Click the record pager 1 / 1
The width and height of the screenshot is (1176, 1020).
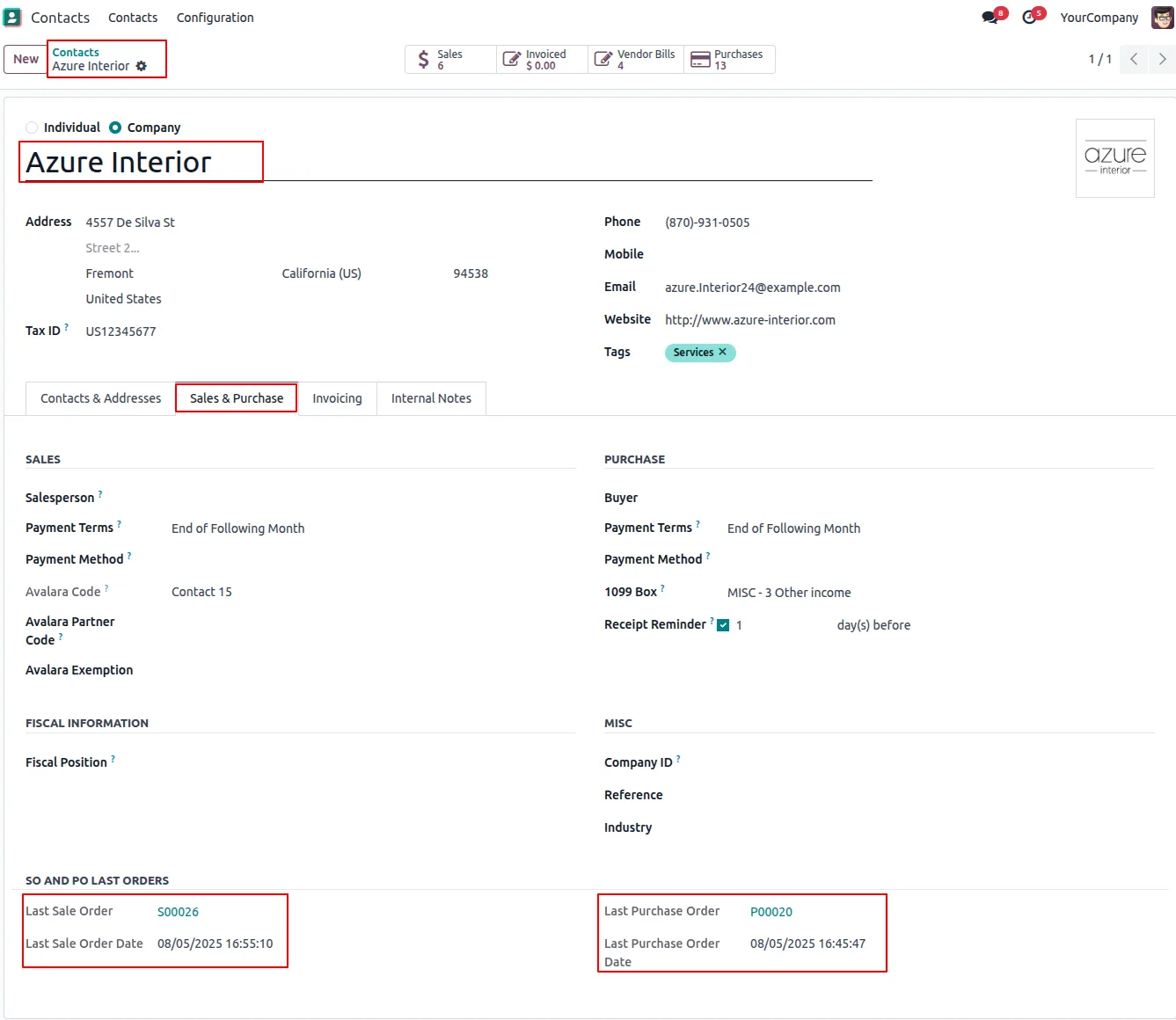[1099, 59]
